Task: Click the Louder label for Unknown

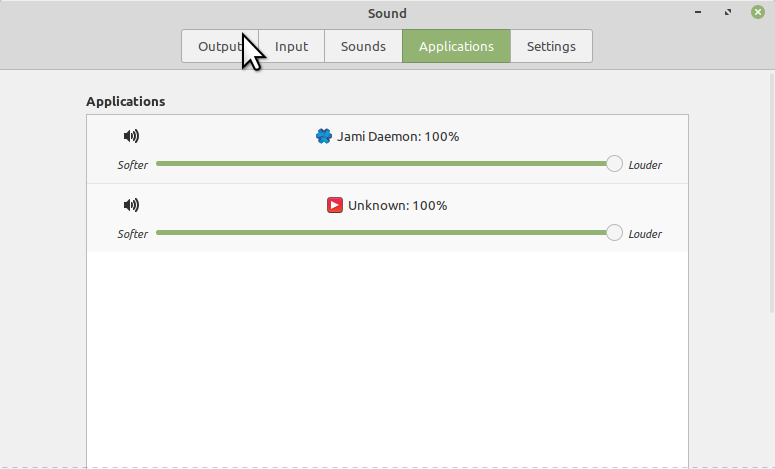Action: point(645,234)
